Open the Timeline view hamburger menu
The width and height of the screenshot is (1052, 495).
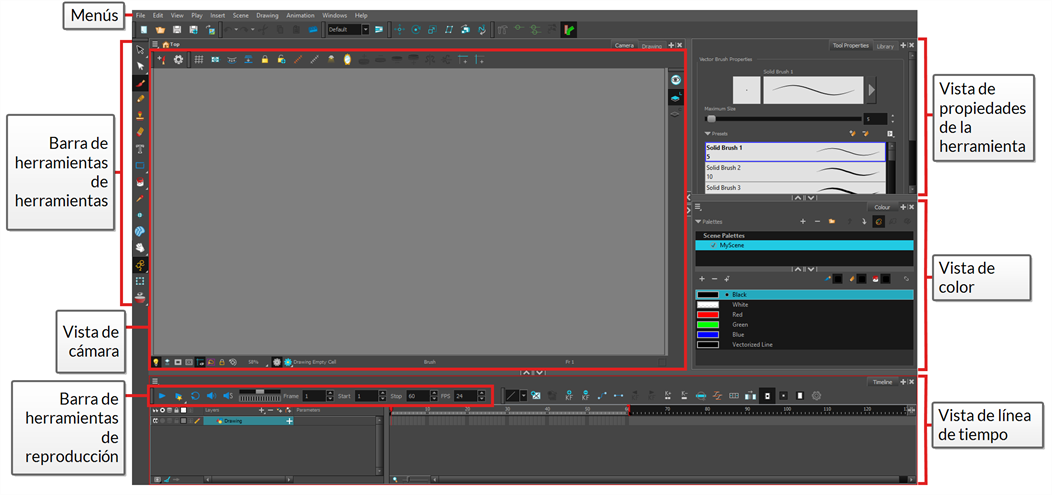coord(155,381)
